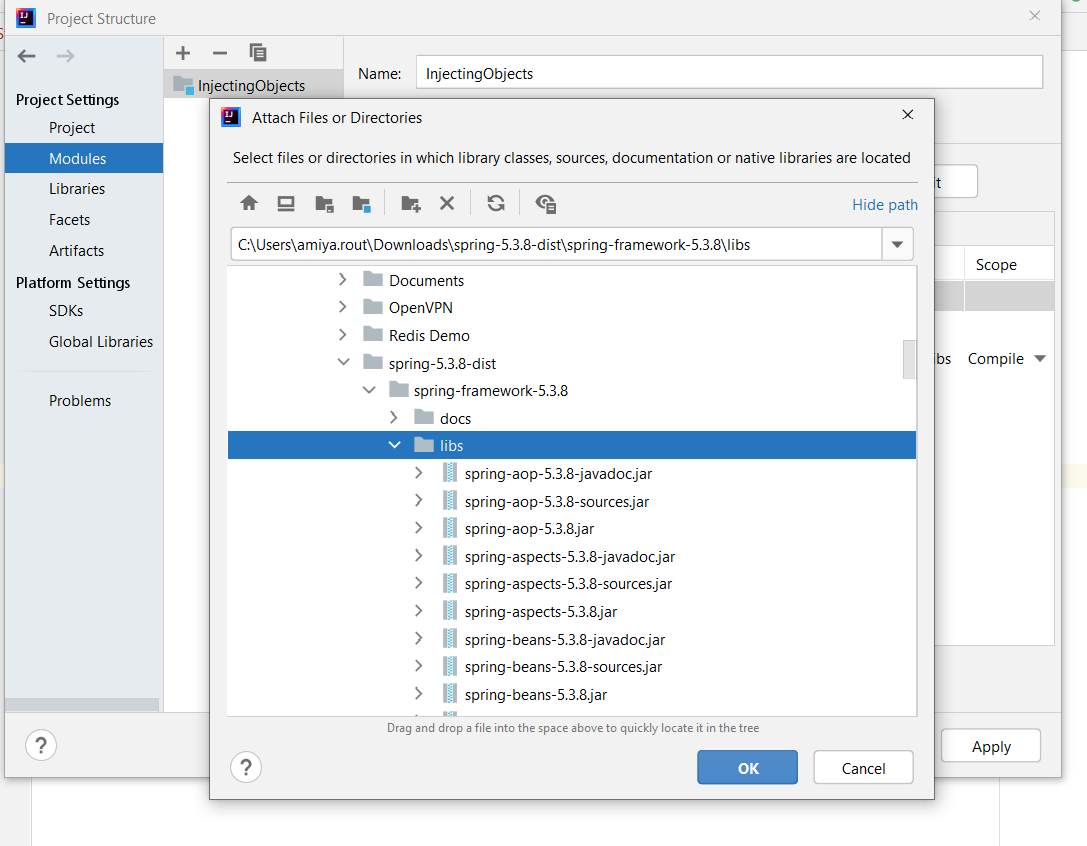This screenshot has height=846, width=1087.
Task: Select spring-aop-5.3.8-sources.jar
Action: pyautogui.click(x=557, y=501)
